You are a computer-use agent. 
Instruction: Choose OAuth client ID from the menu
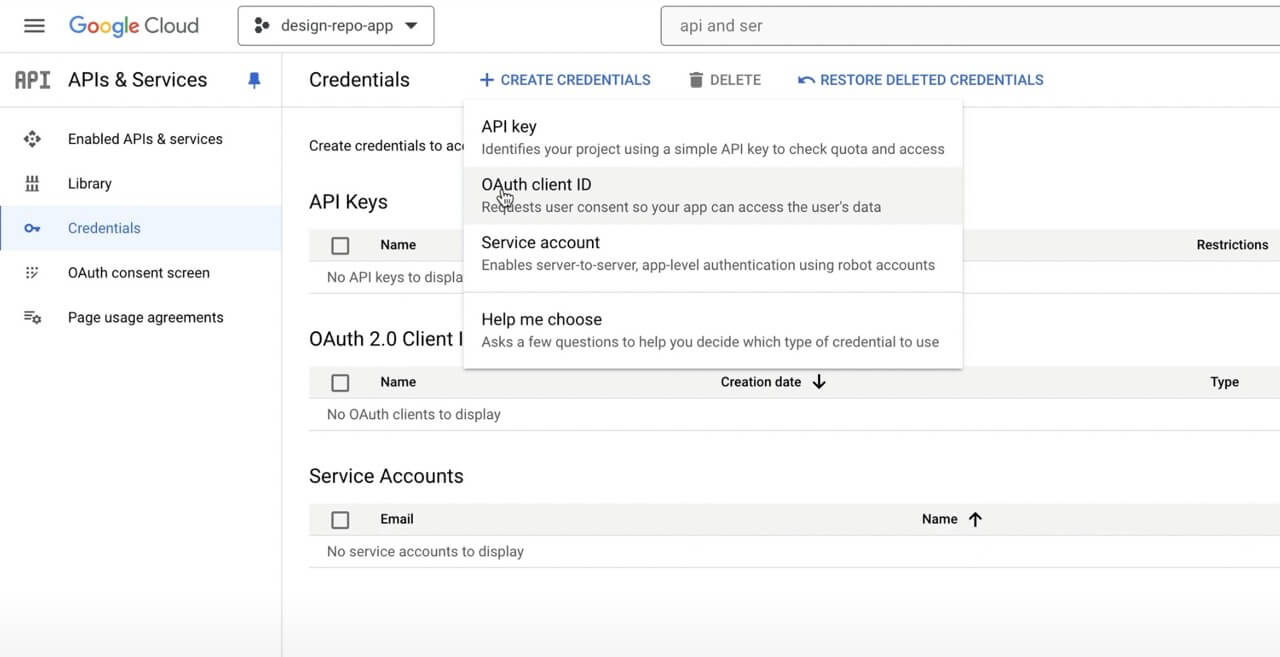click(536, 184)
